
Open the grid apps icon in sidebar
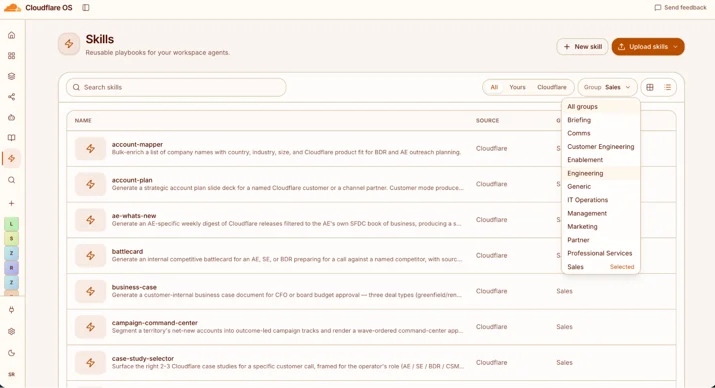[11, 56]
